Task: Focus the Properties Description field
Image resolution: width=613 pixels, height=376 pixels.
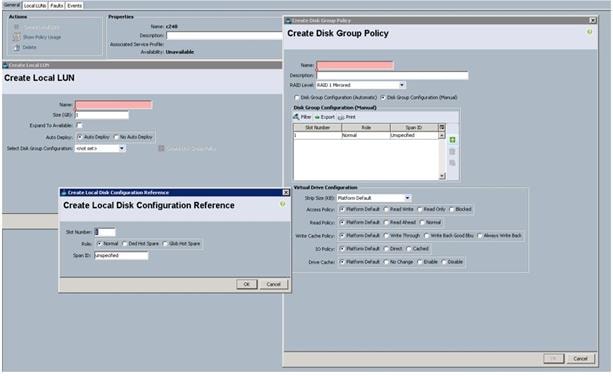Action: [224, 36]
